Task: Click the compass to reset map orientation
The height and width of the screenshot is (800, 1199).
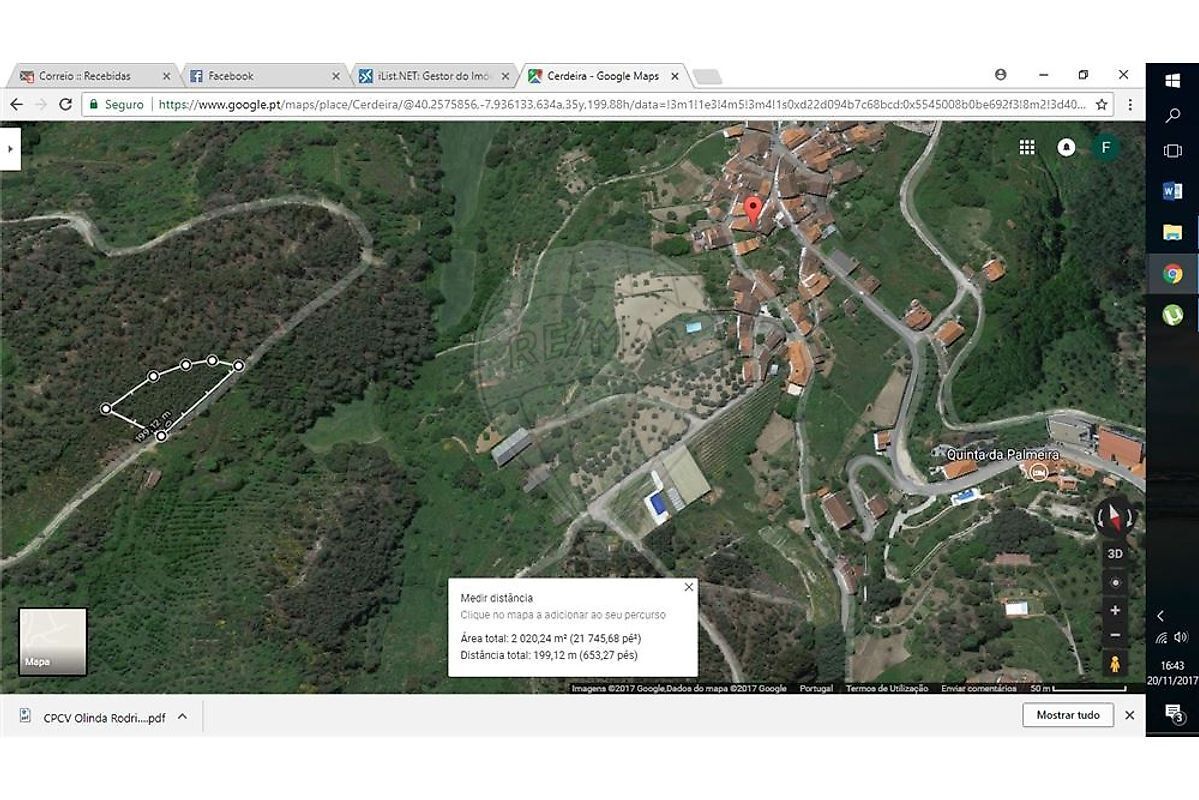Action: click(1114, 517)
